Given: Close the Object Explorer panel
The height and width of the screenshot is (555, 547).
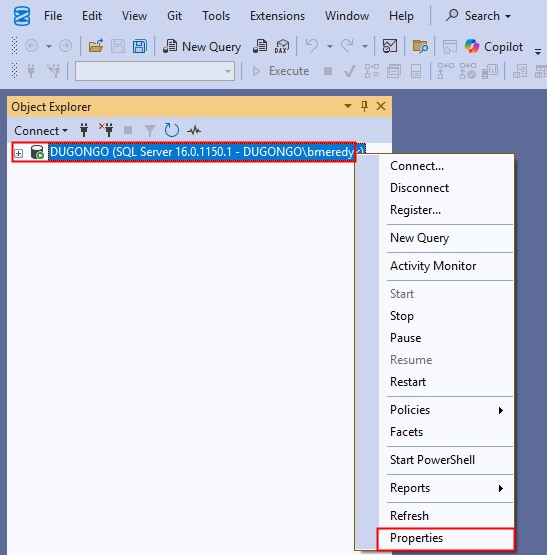Looking at the screenshot, I should pyautogui.click(x=381, y=106).
